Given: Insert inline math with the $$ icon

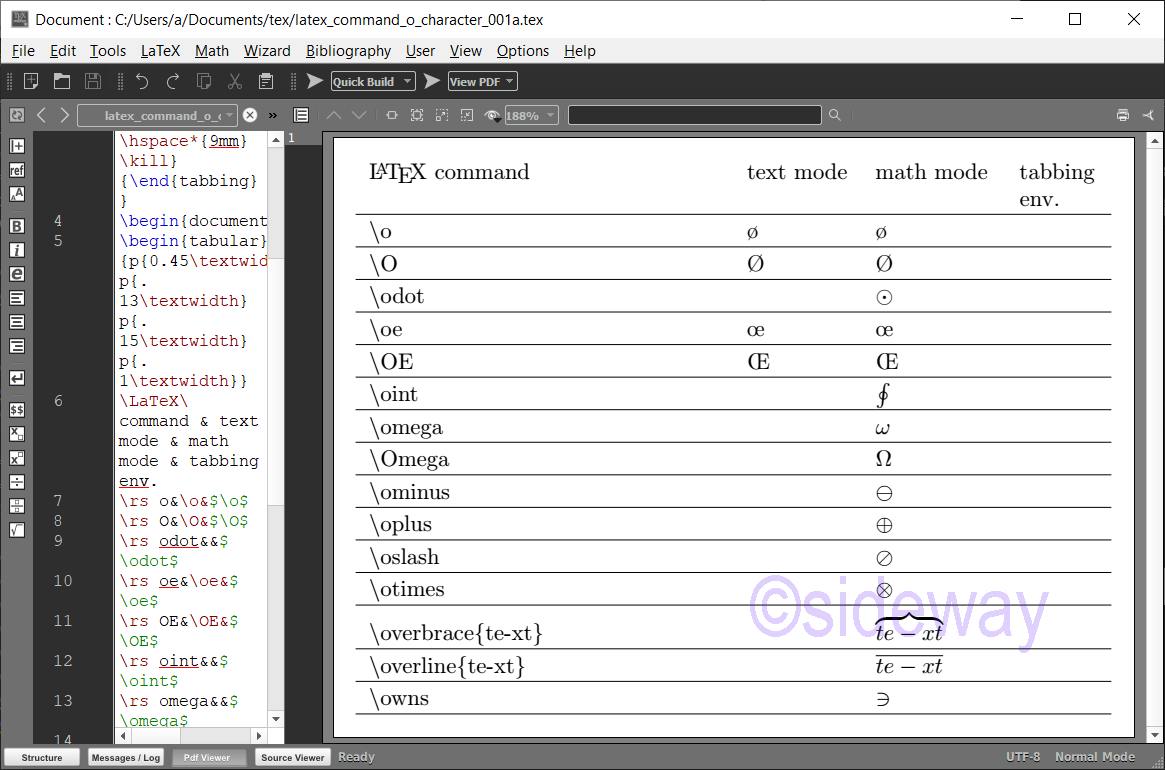Looking at the screenshot, I should 16,409.
